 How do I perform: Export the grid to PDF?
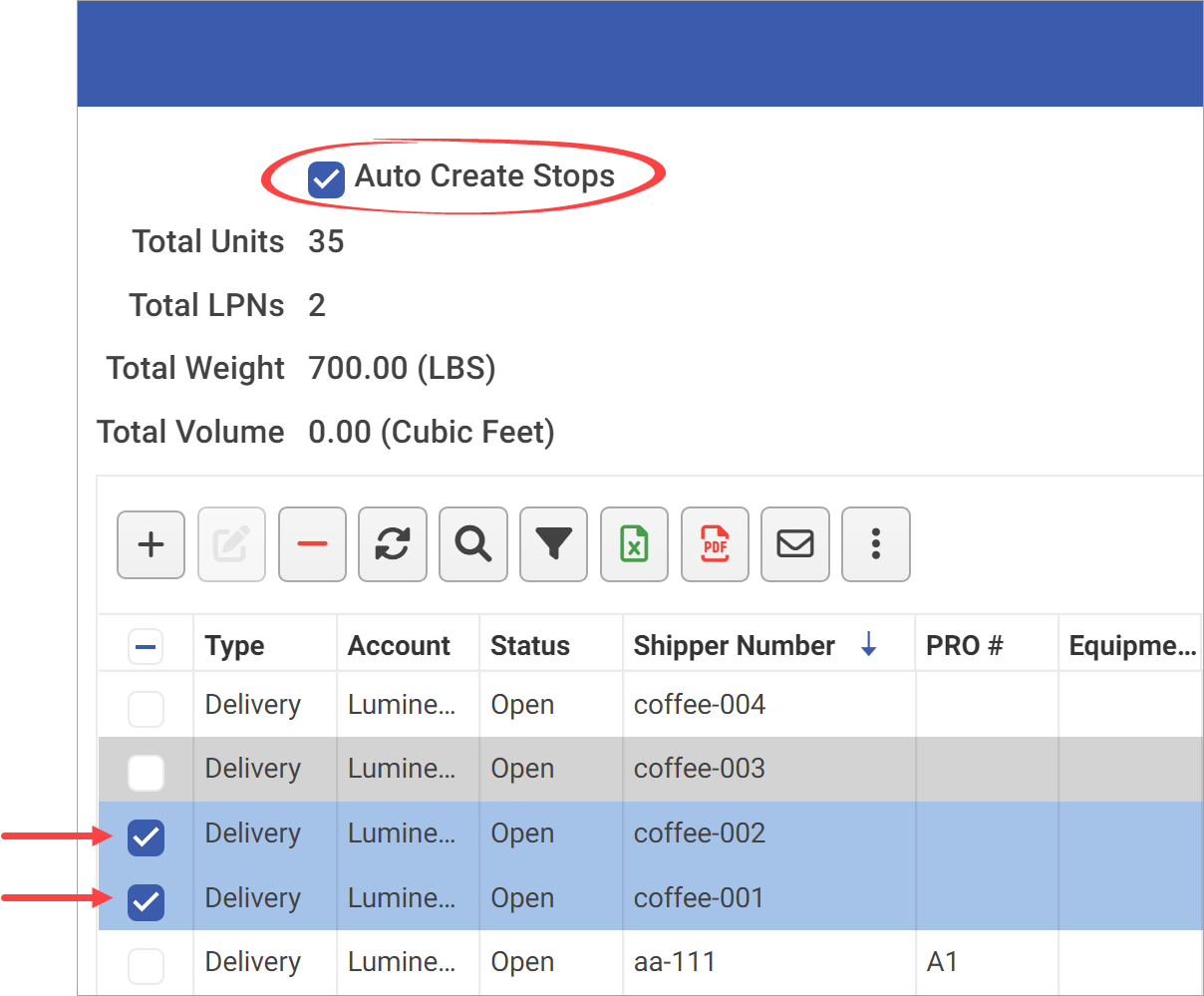pos(715,544)
